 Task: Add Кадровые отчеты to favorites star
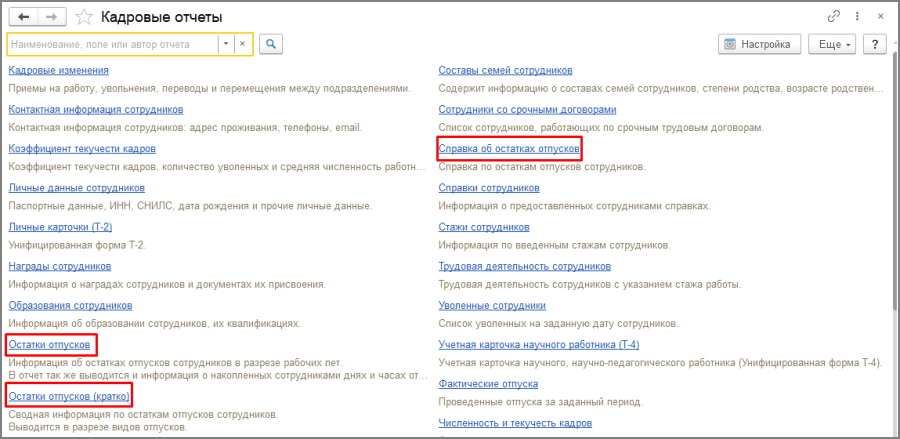coord(84,17)
